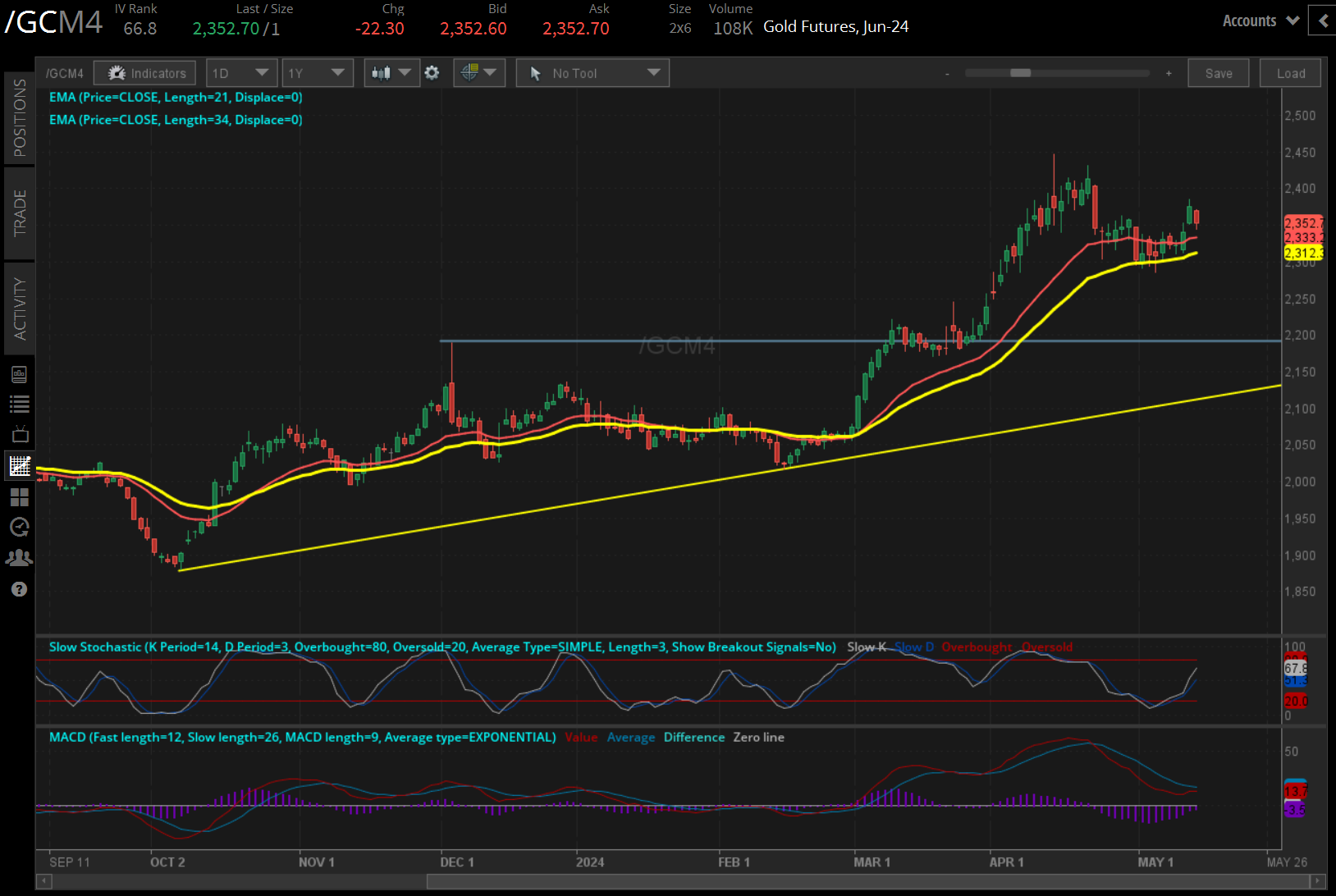Click the clock history icon
Viewport: 1336px width, 896px height.
click(x=19, y=527)
